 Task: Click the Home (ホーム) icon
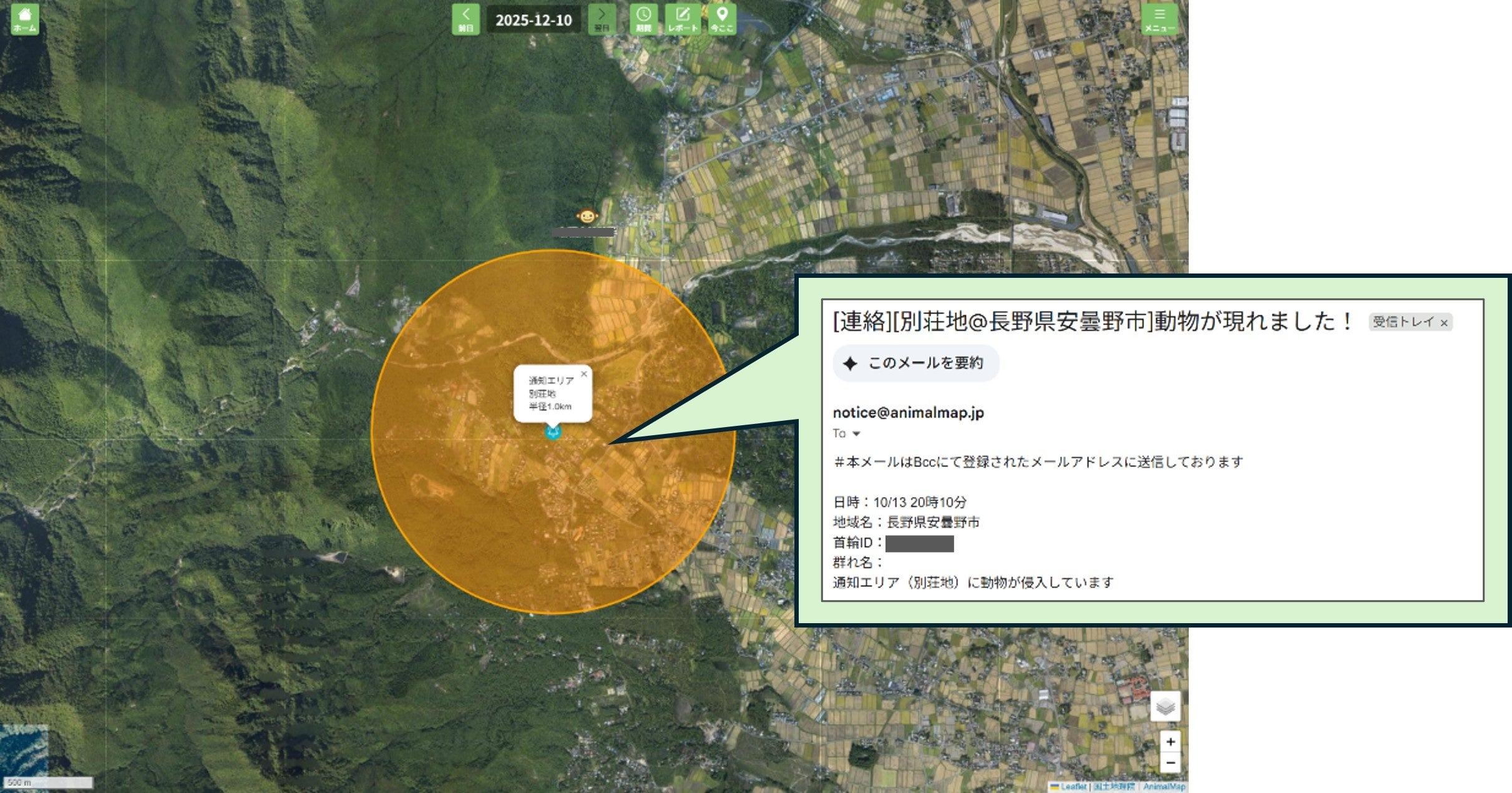[25, 19]
